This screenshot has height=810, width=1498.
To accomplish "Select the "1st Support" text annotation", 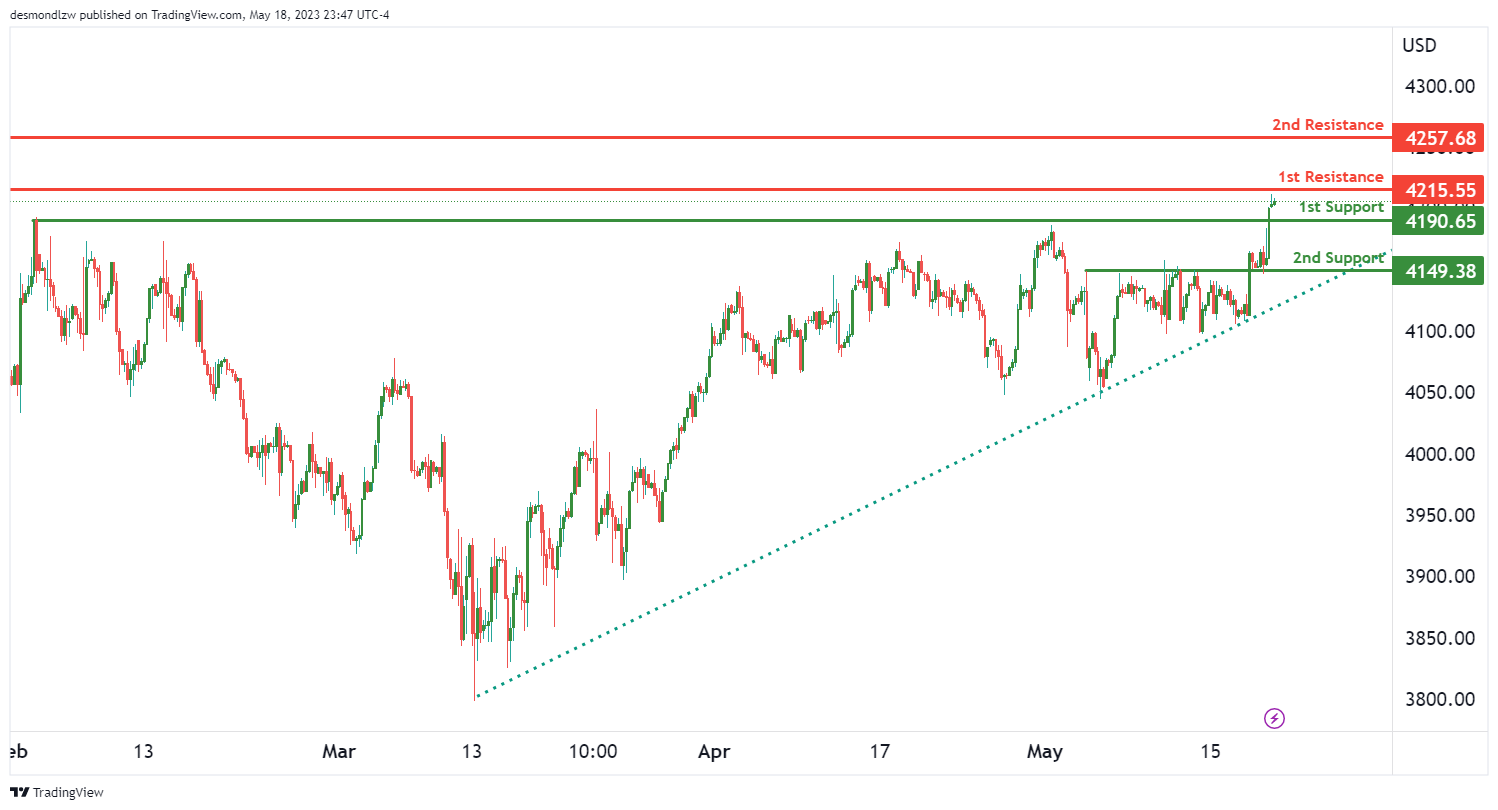I will (1341, 207).
